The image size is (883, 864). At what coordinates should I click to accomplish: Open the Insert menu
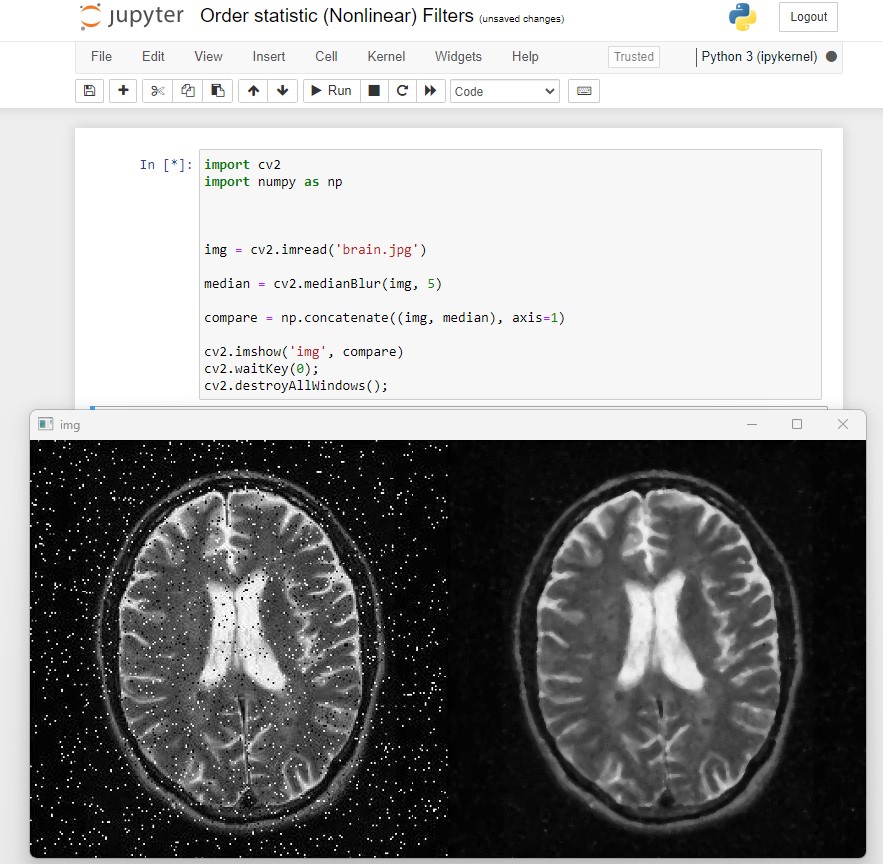click(269, 57)
